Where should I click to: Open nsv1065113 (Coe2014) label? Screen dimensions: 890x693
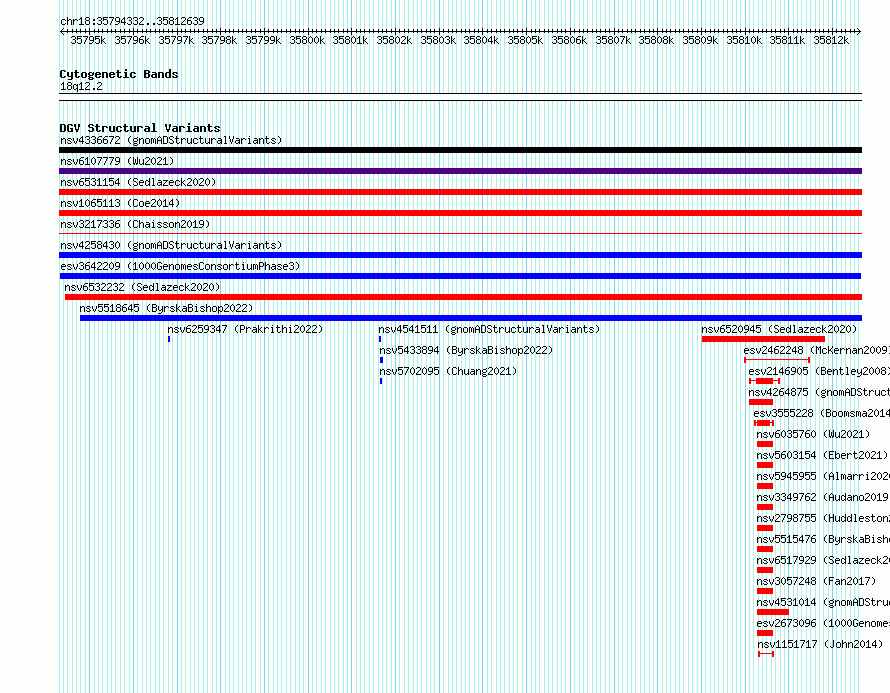[120, 203]
